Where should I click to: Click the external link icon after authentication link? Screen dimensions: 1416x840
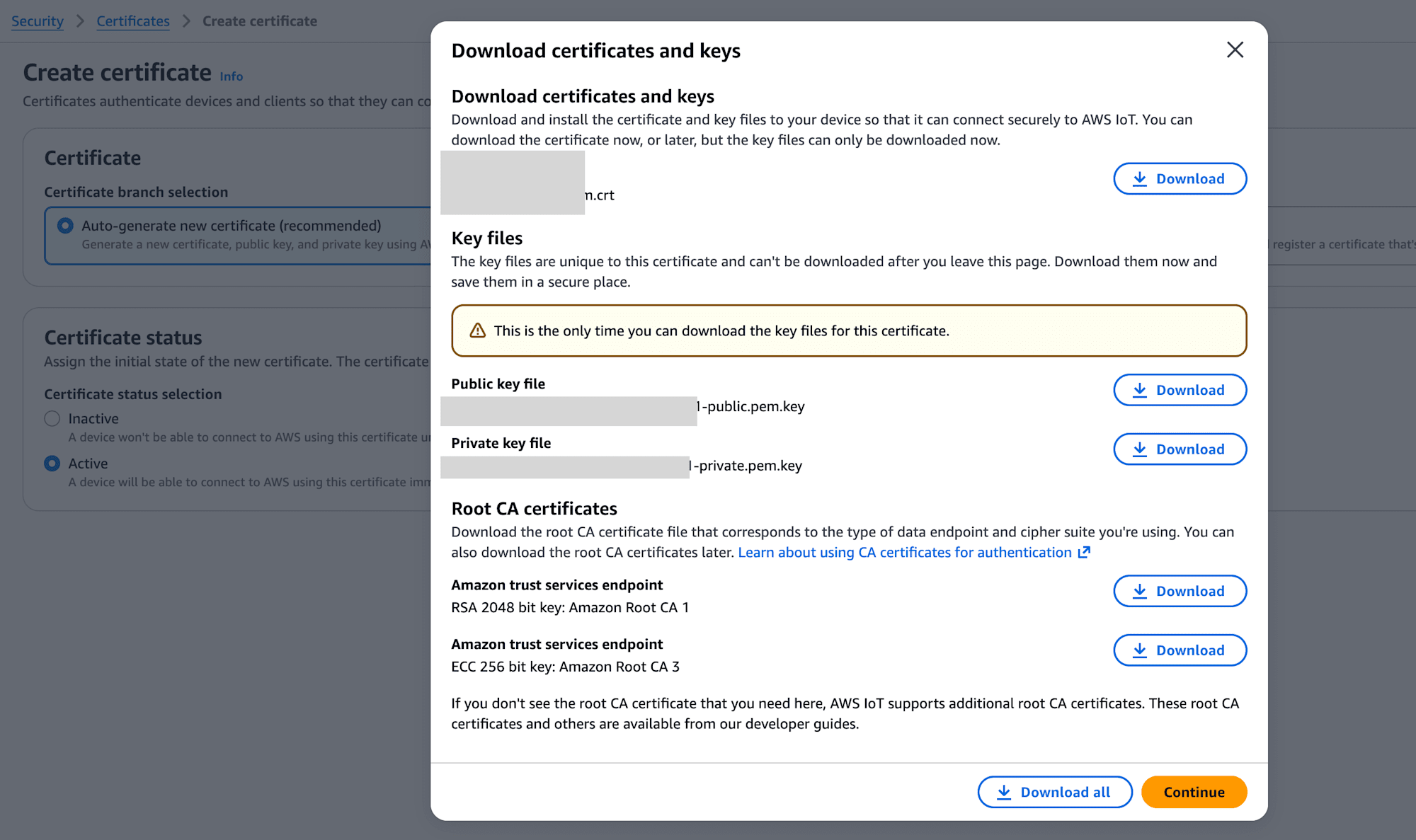[x=1084, y=552]
